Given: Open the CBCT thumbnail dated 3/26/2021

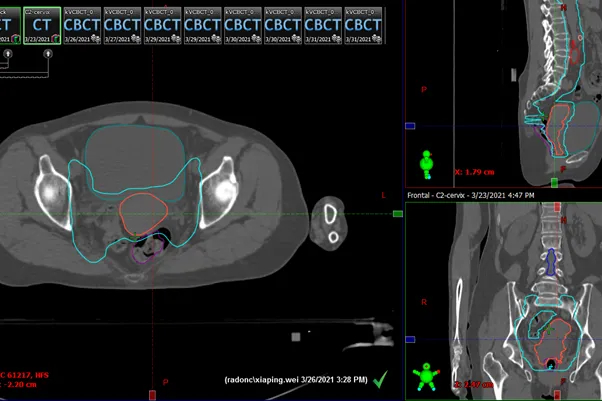Looking at the screenshot, I should [82, 25].
